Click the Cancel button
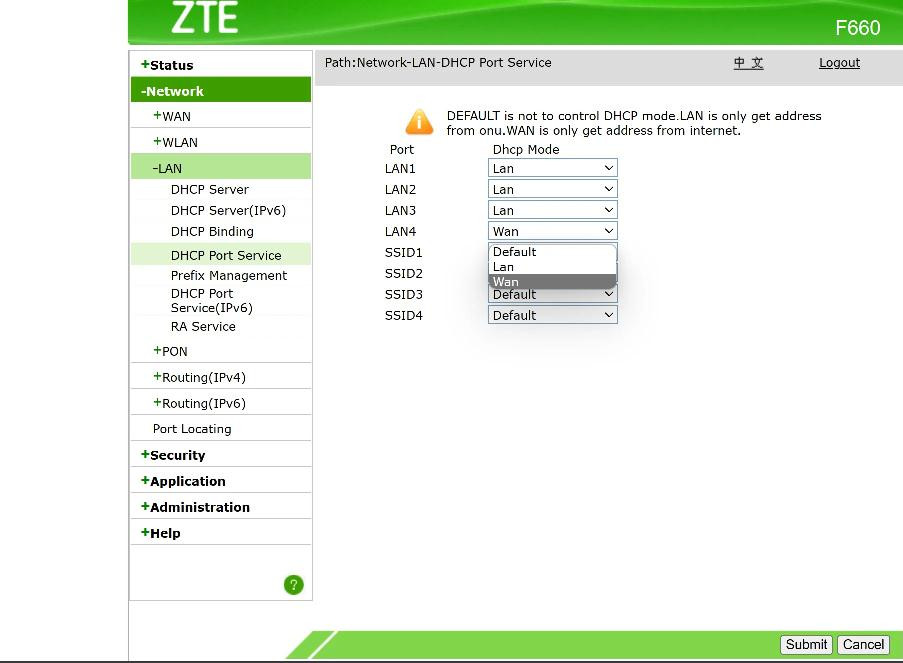Screen dimensions: 903x663 click(x=863, y=644)
